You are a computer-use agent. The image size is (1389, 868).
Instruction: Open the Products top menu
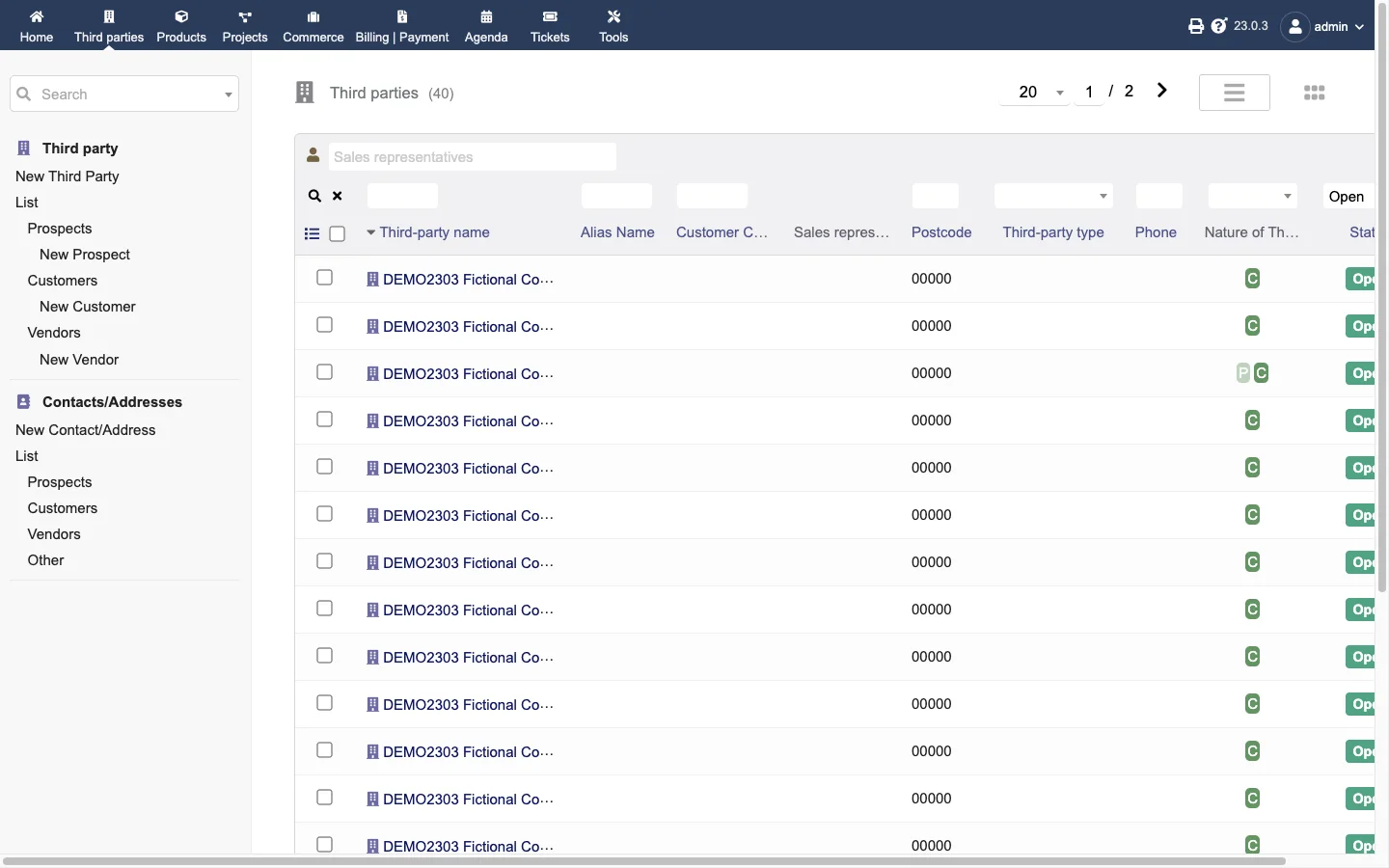click(x=181, y=26)
